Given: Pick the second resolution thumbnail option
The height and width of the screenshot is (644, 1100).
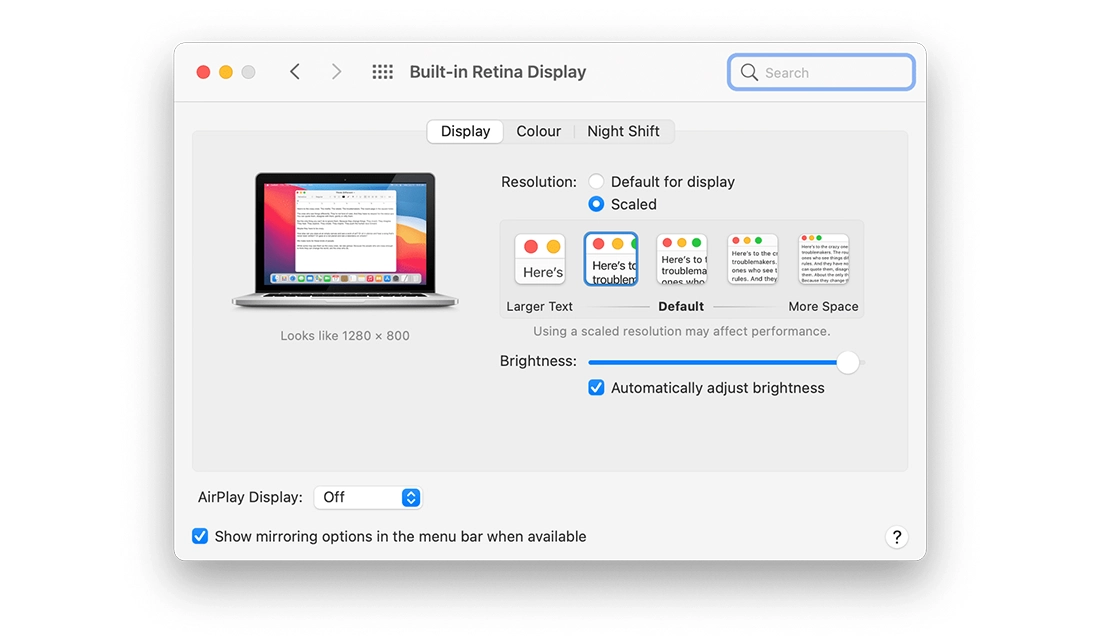Looking at the screenshot, I should click(611, 260).
